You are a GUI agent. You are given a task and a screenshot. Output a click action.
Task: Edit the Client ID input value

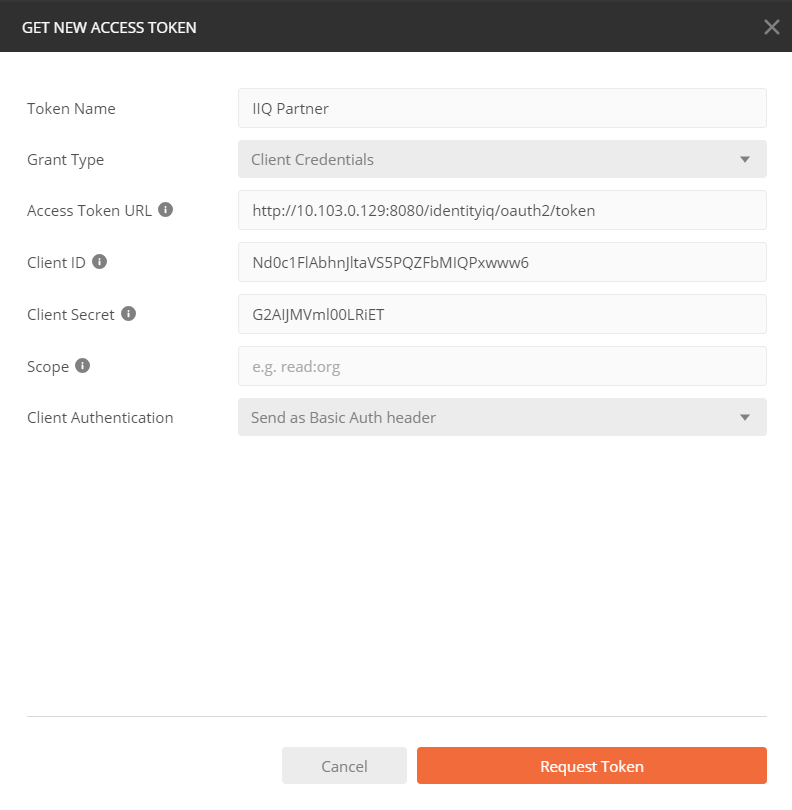click(x=502, y=263)
